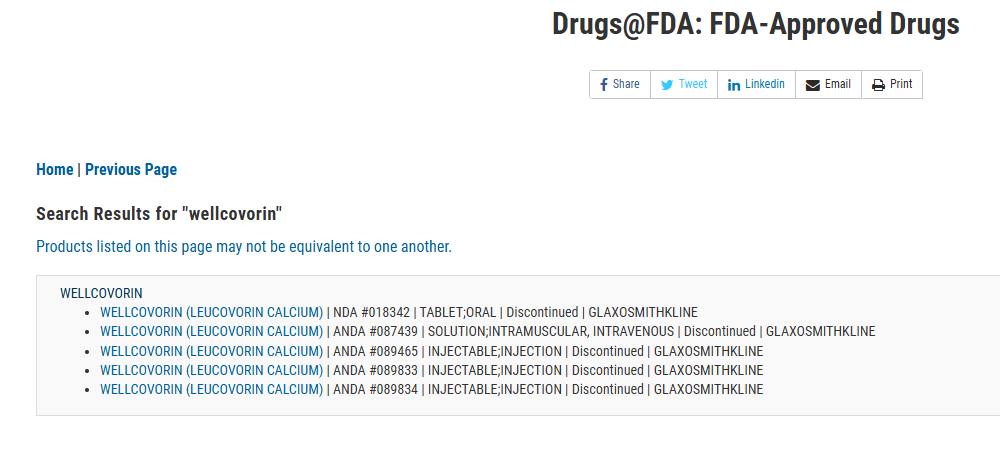Open Wellcovorin ANDA #089833 injectable result
The image size is (1000, 460).
tap(212, 370)
